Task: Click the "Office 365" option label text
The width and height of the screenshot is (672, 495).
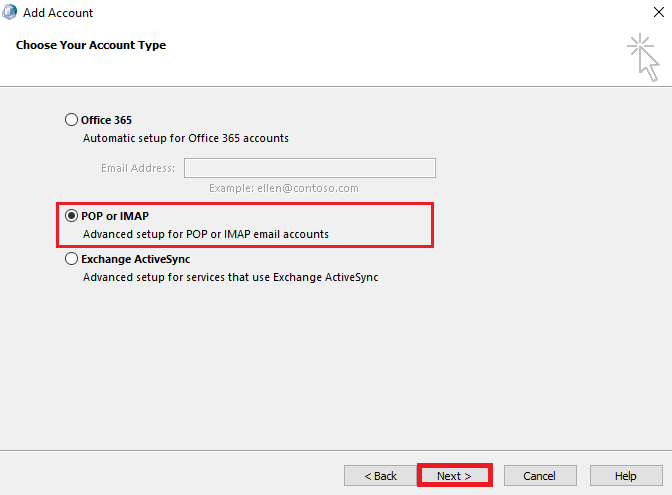Action: (x=106, y=120)
